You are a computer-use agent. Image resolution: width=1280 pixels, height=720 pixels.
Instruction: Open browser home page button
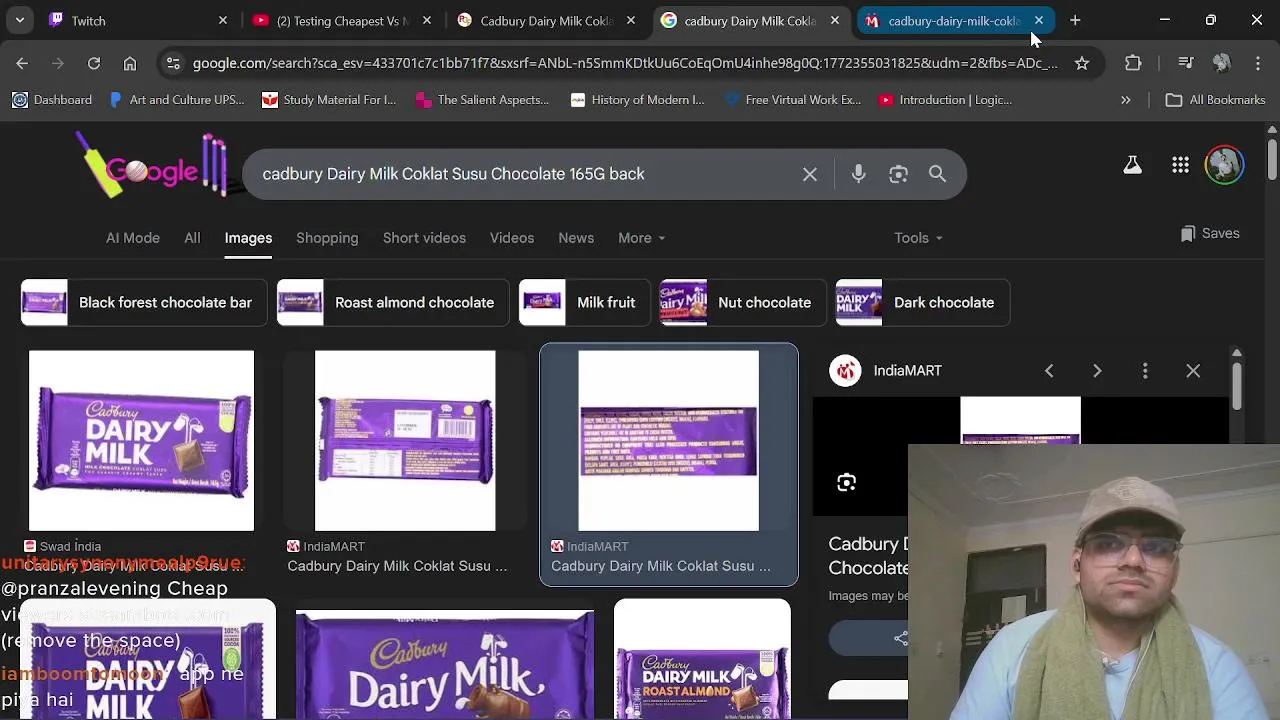pyautogui.click(x=130, y=63)
